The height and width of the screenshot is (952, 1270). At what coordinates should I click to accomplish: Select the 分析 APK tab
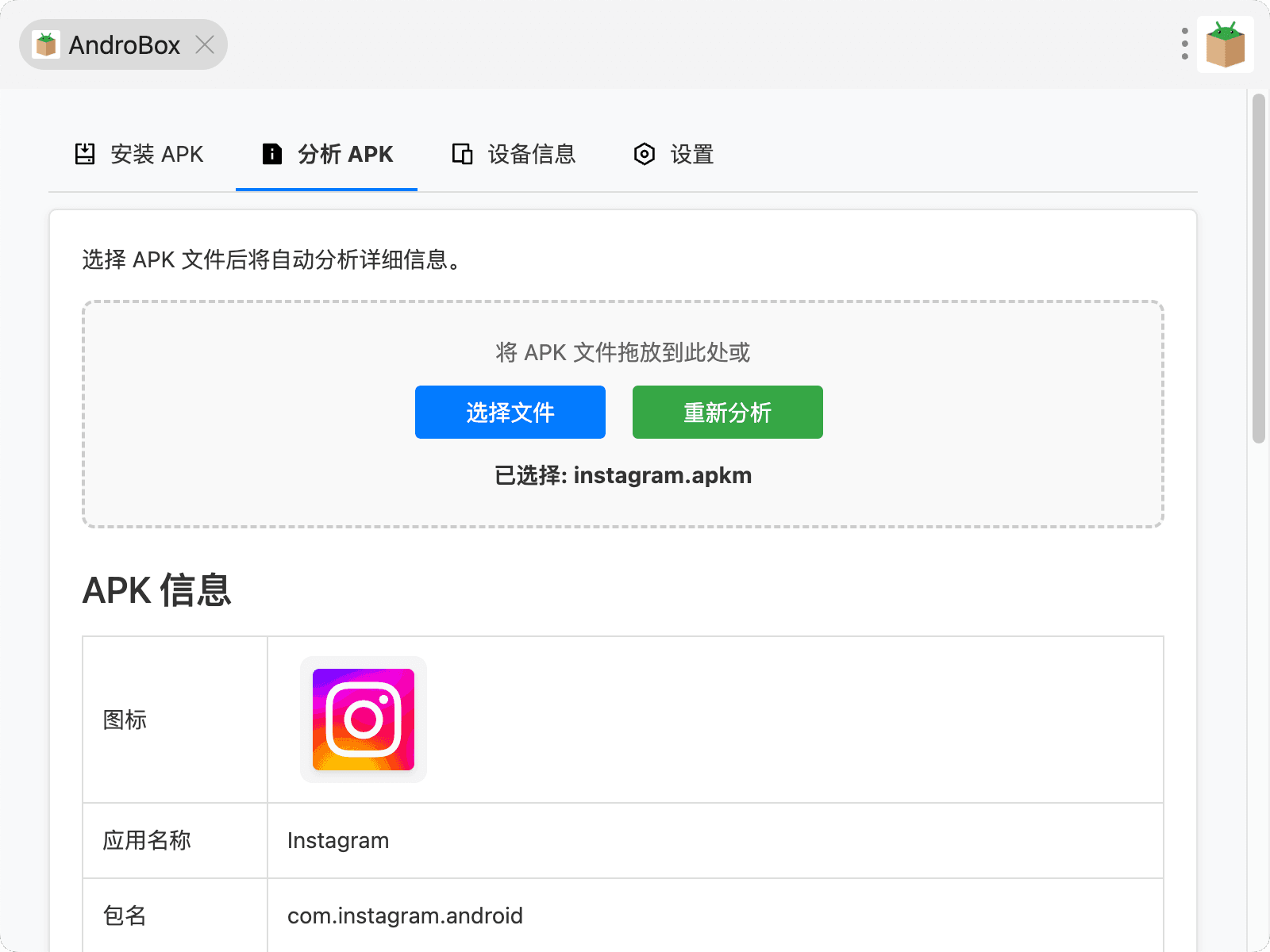[x=327, y=154]
